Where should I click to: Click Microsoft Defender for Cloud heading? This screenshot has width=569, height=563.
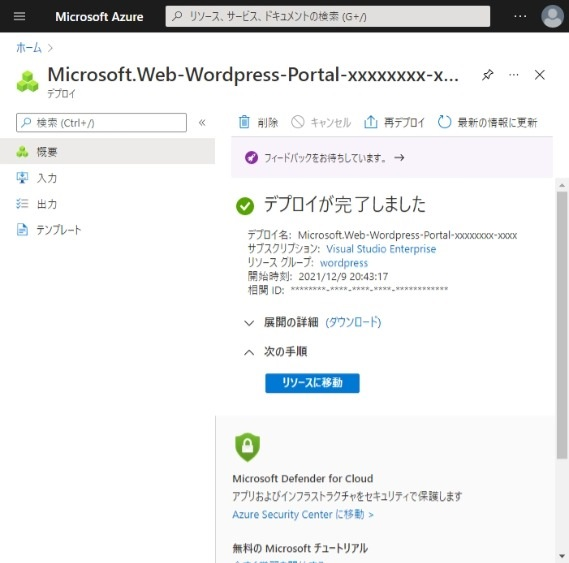pos(302,478)
